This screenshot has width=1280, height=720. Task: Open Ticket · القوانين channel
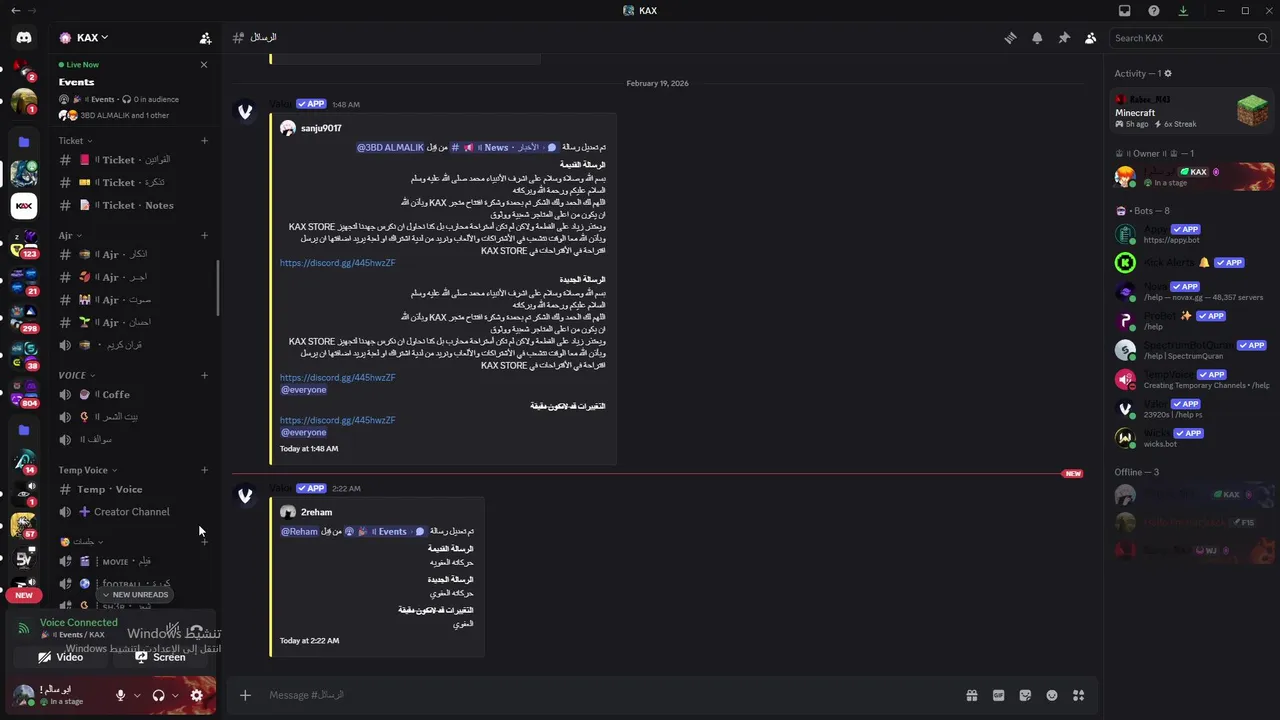click(133, 160)
